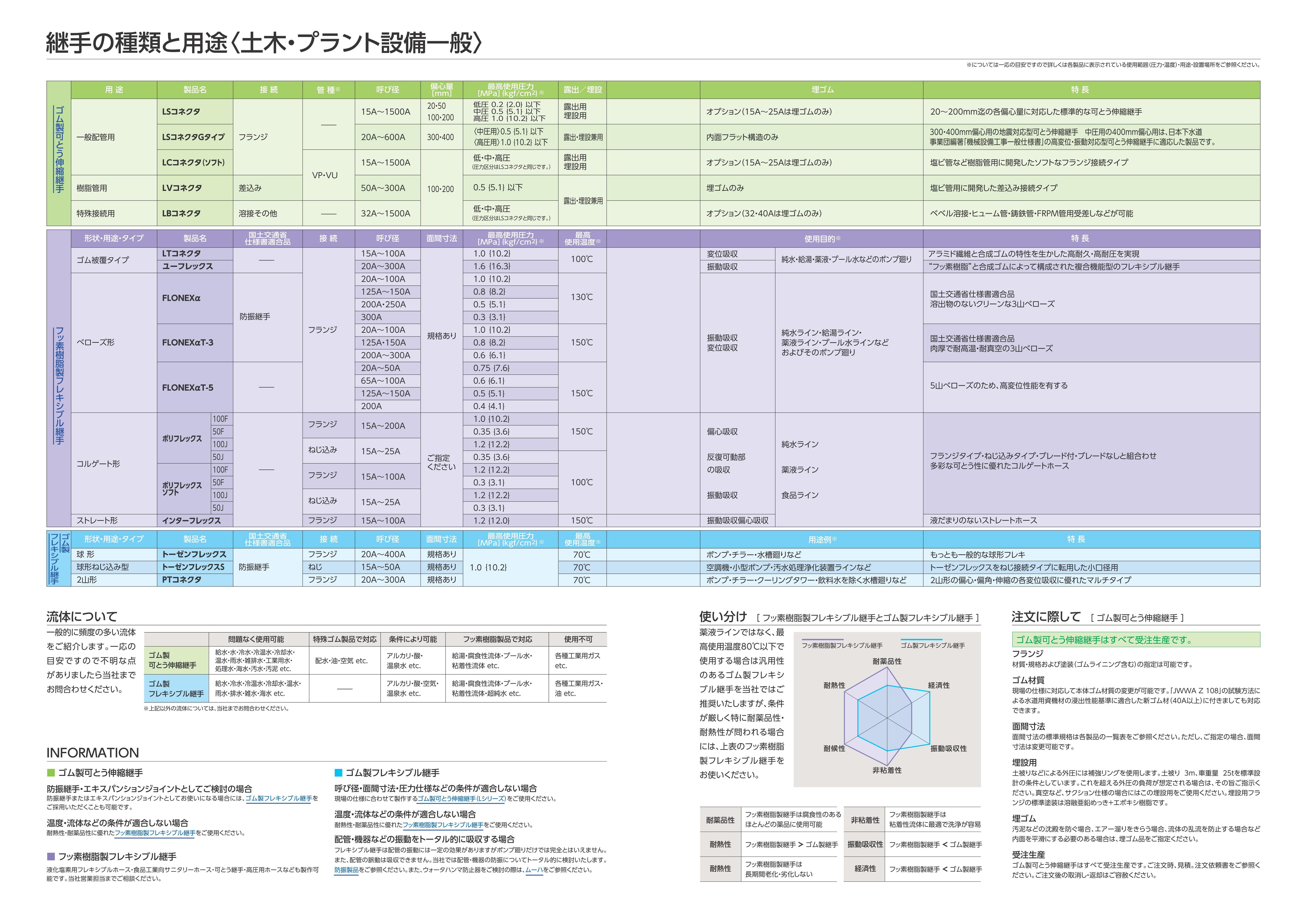Open the ゴム製可とう伸縮継手(Lシリーズ) link
This screenshot has height=924, width=1307.
click(462, 799)
